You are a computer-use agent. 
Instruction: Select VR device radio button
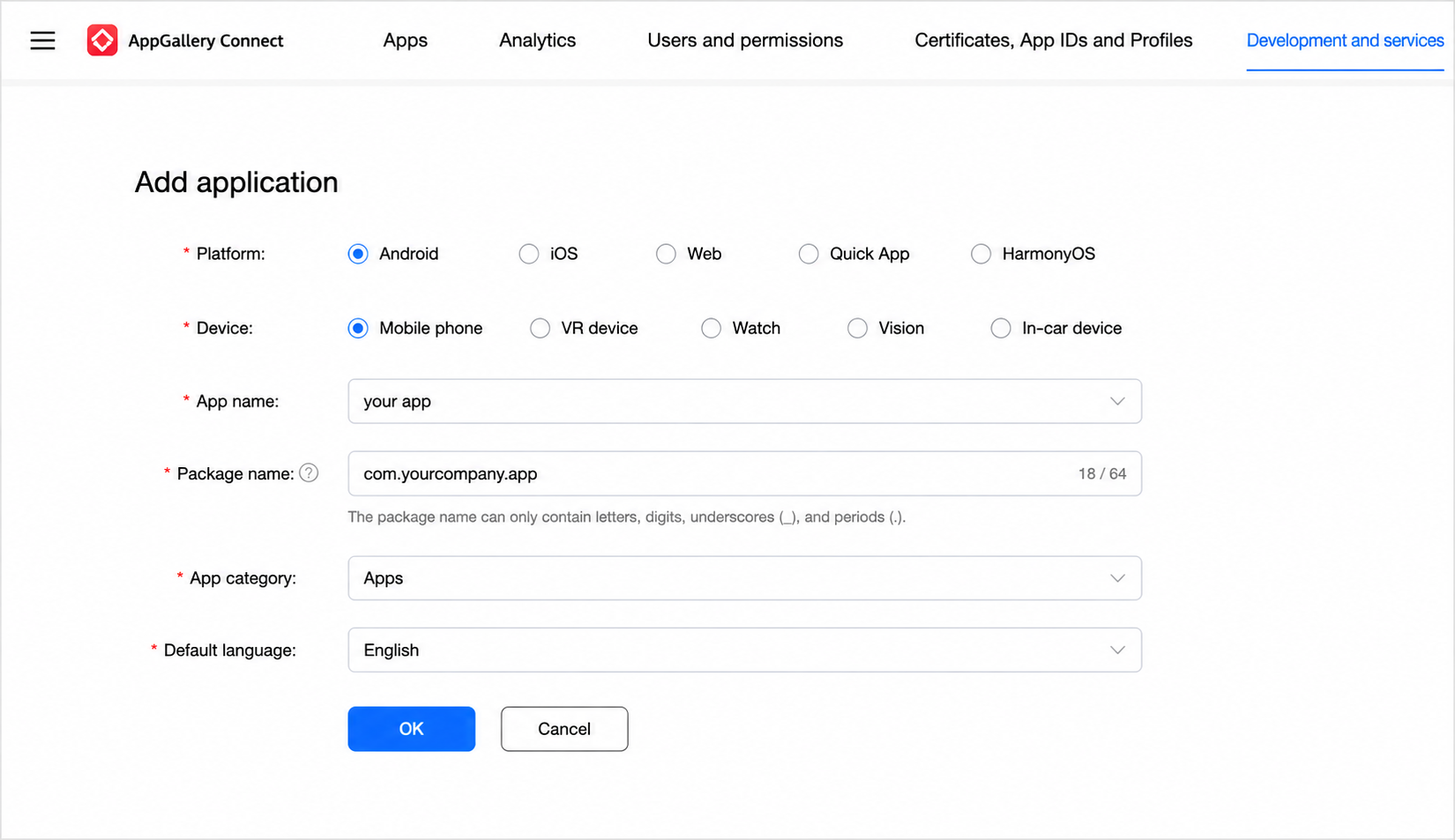[x=540, y=328]
